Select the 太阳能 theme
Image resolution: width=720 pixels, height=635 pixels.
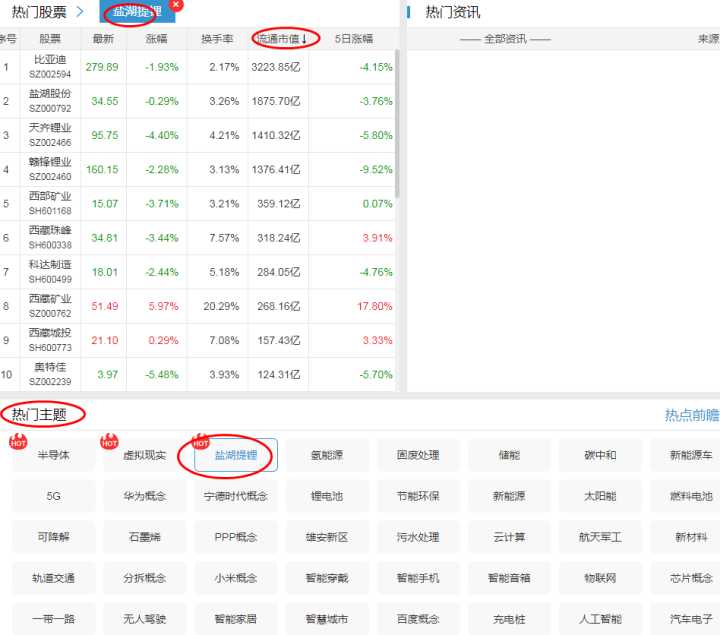click(x=600, y=496)
